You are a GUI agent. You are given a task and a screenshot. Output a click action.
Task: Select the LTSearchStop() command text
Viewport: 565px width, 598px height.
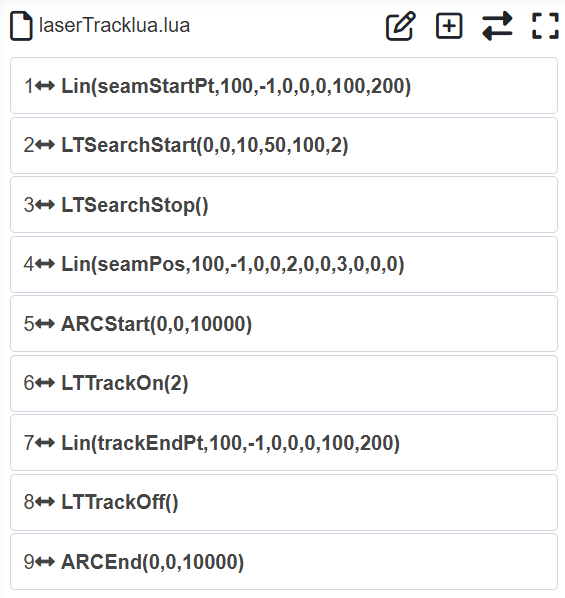tap(135, 205)
